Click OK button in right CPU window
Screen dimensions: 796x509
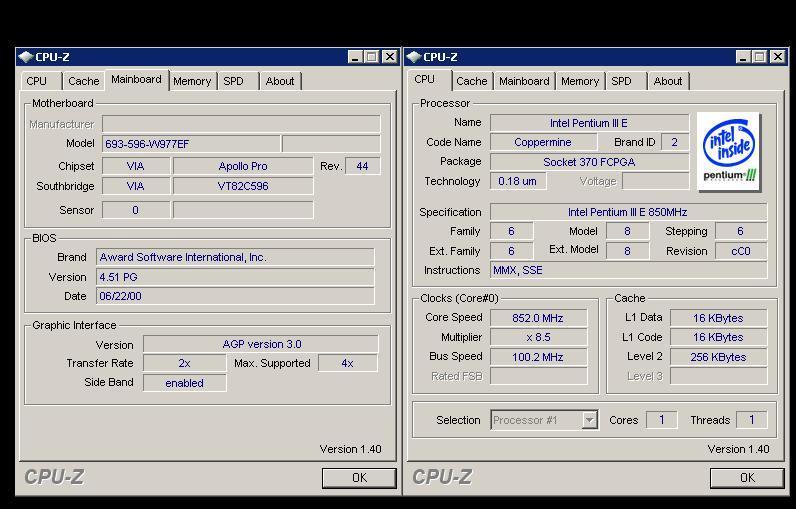pos(747,478)
